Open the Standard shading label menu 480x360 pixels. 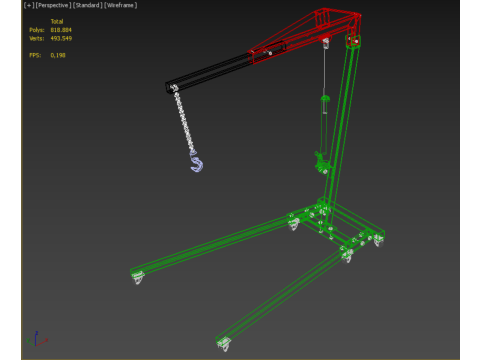click(x=88, y=5)
